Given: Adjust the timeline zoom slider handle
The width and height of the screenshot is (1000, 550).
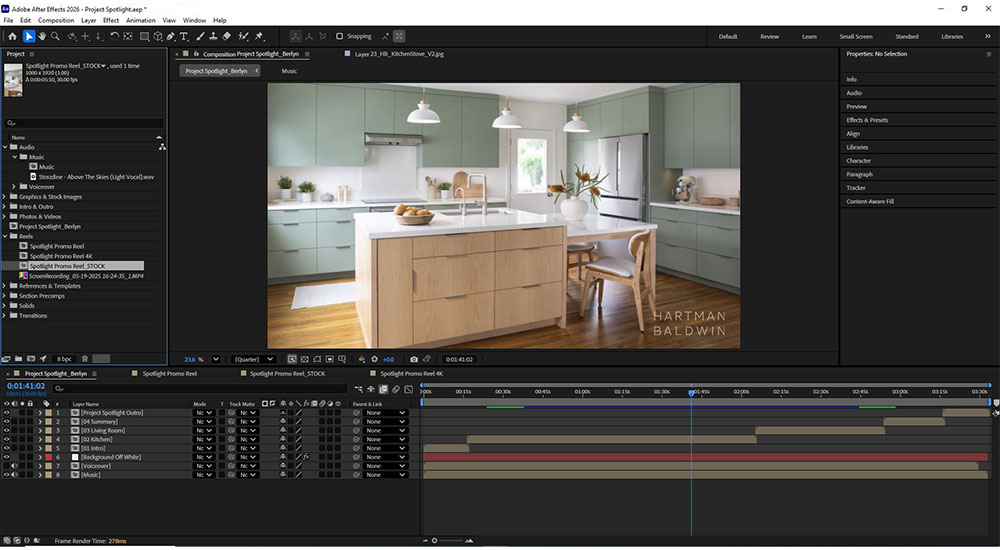Looking at the screenshot, I should point(434,540).
